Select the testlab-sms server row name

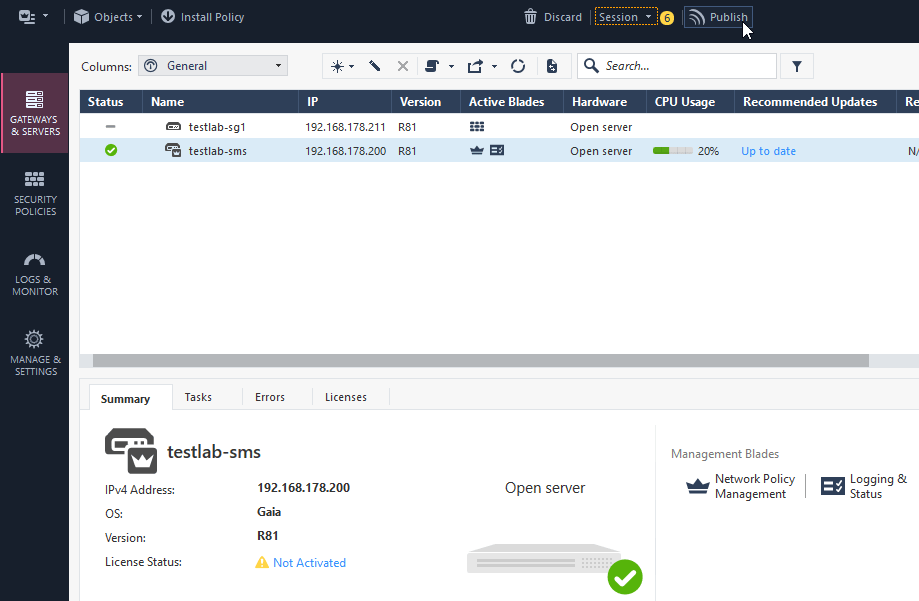[x=217, y=151]
